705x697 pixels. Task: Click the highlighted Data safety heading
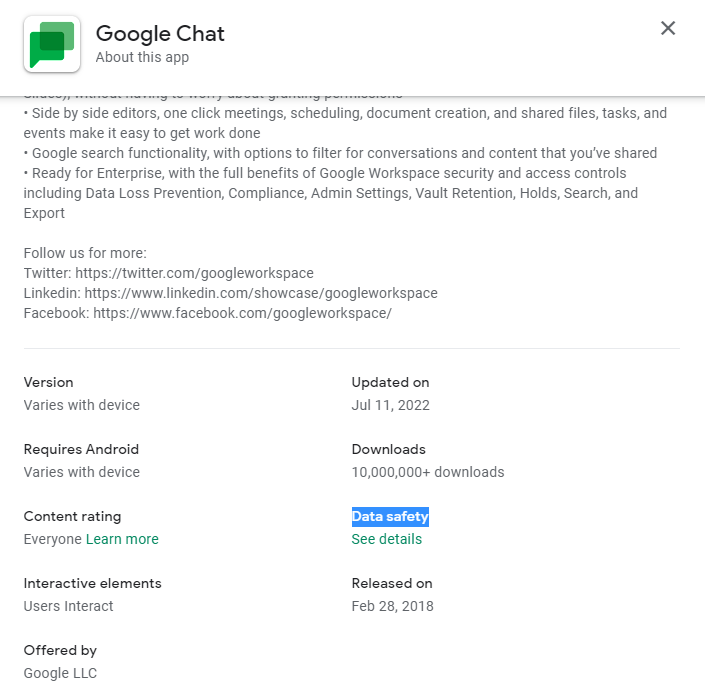(x=390, y=517)
